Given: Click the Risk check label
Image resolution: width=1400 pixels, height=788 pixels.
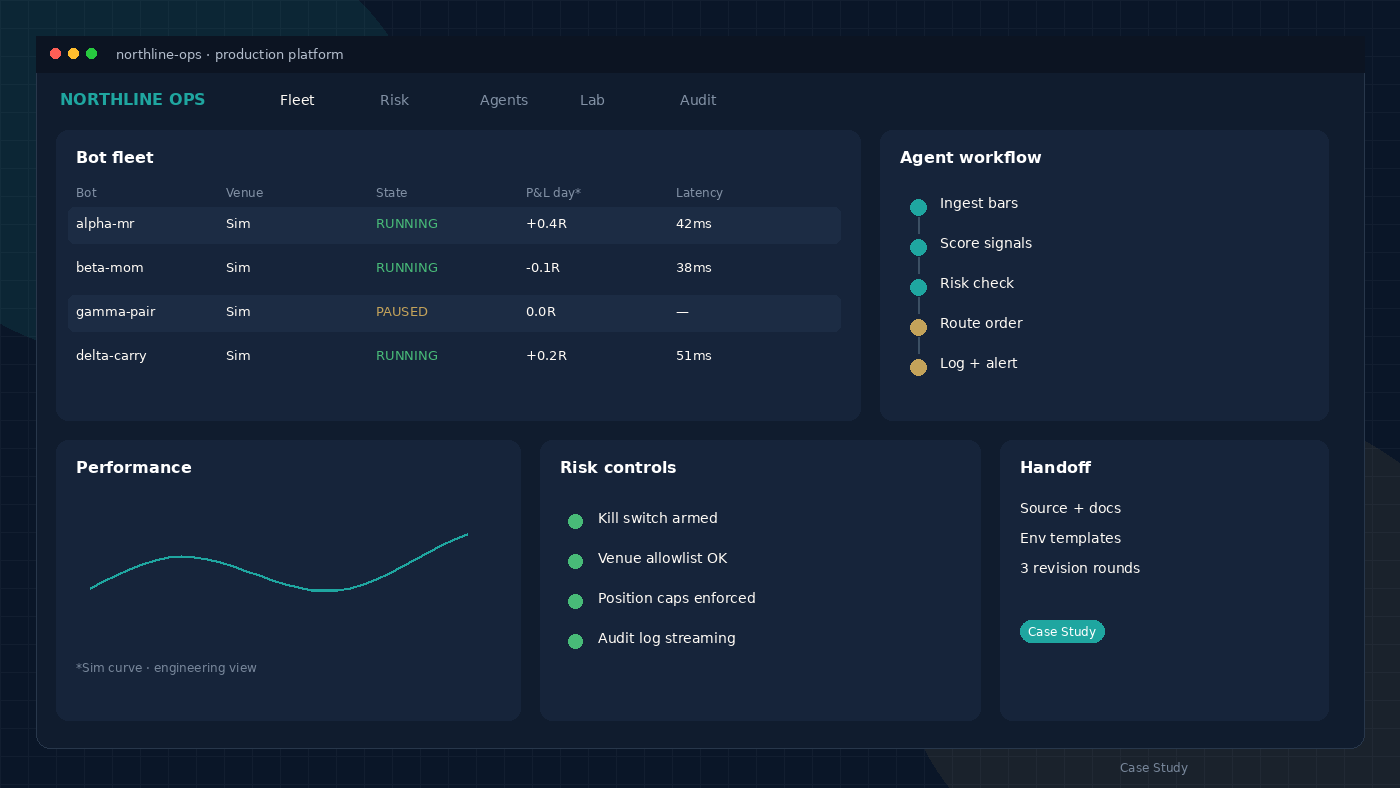Looking at the screenshot, I should pos(977,283).
